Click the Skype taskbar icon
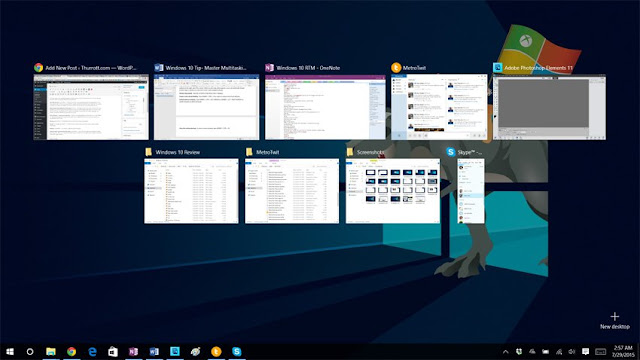The image size is (640, 360). [237, 351]
